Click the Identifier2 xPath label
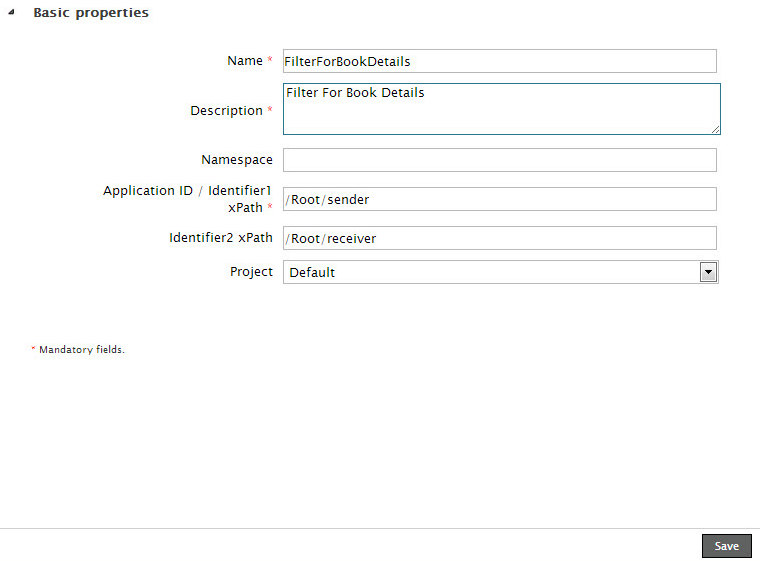The image size is (760, 561). [x=220, y=238]
